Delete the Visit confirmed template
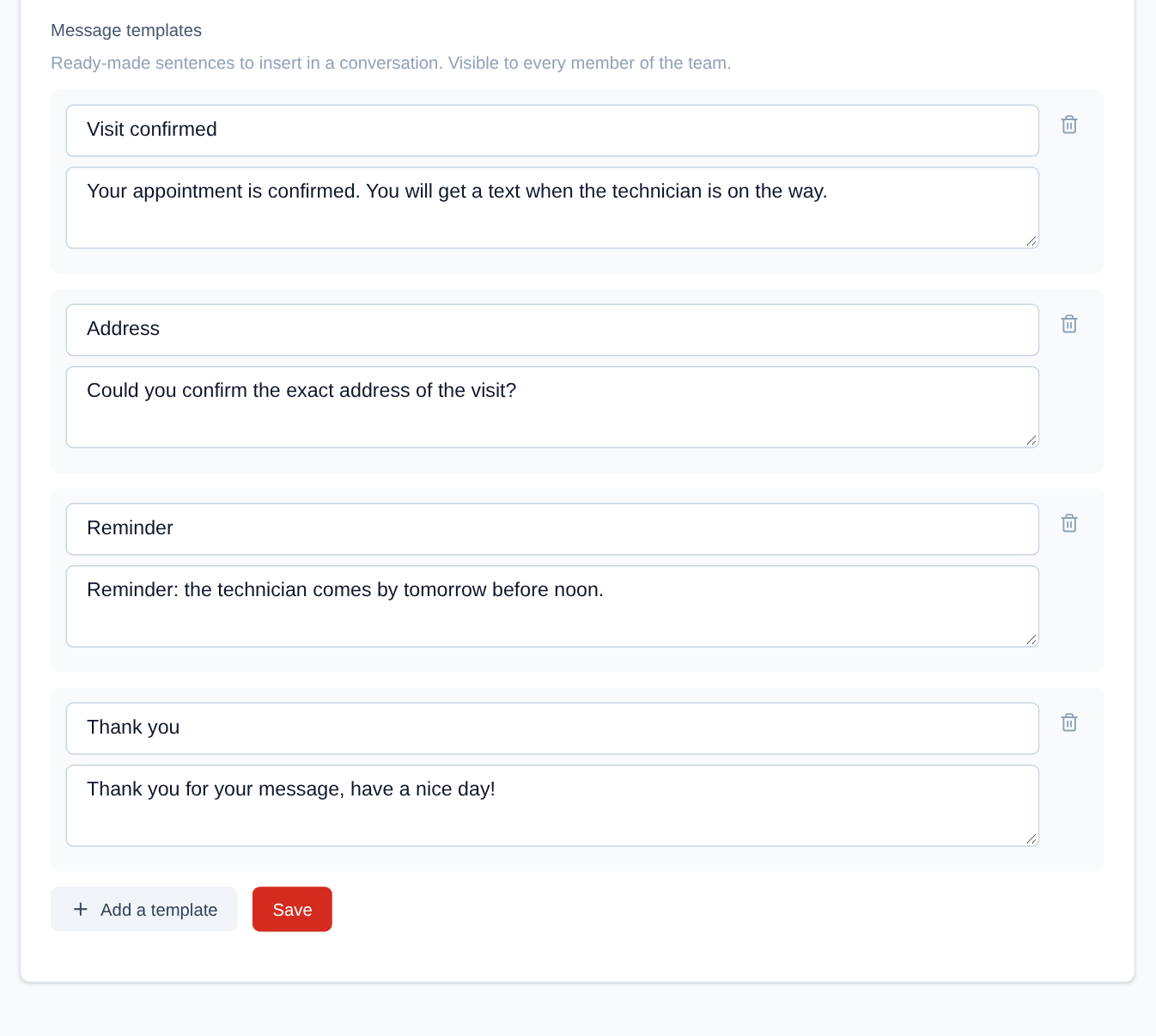Screen dimensions: 1156x1036 [x=1069, y=125]
